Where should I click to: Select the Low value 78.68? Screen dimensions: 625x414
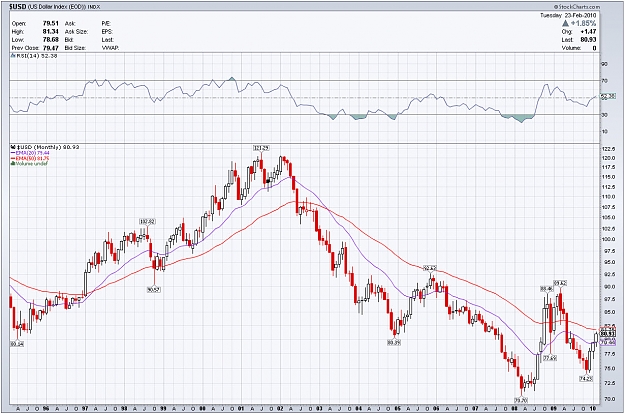[x=51, y=40]
